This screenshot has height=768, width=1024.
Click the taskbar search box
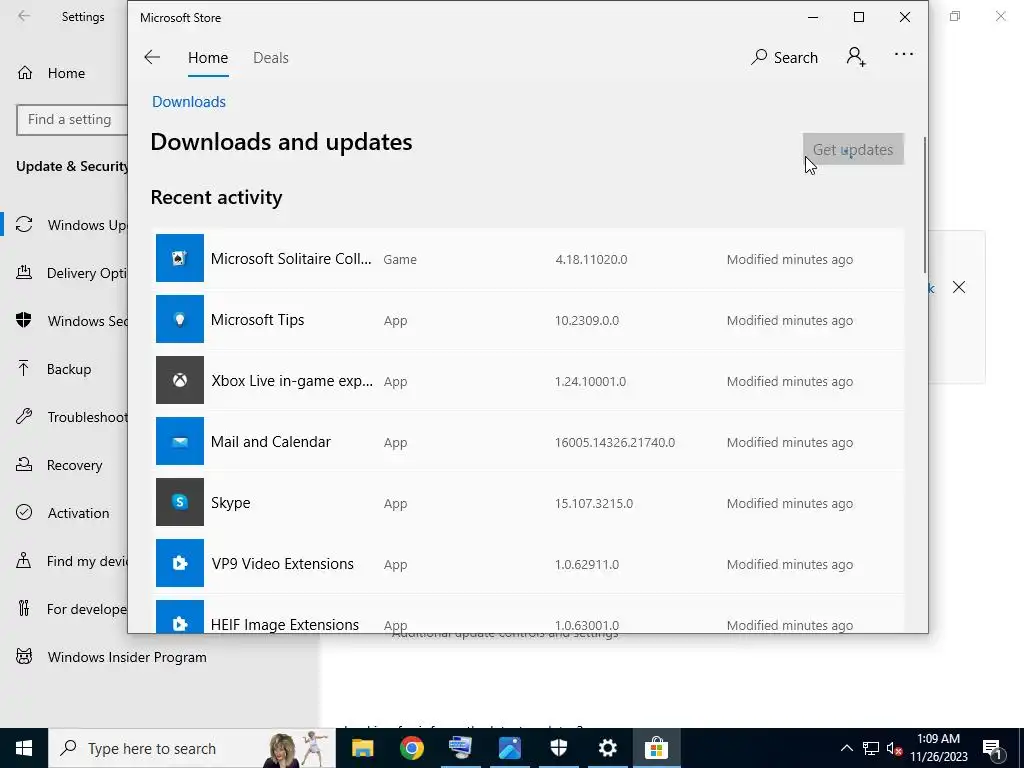tap(191, 748)
